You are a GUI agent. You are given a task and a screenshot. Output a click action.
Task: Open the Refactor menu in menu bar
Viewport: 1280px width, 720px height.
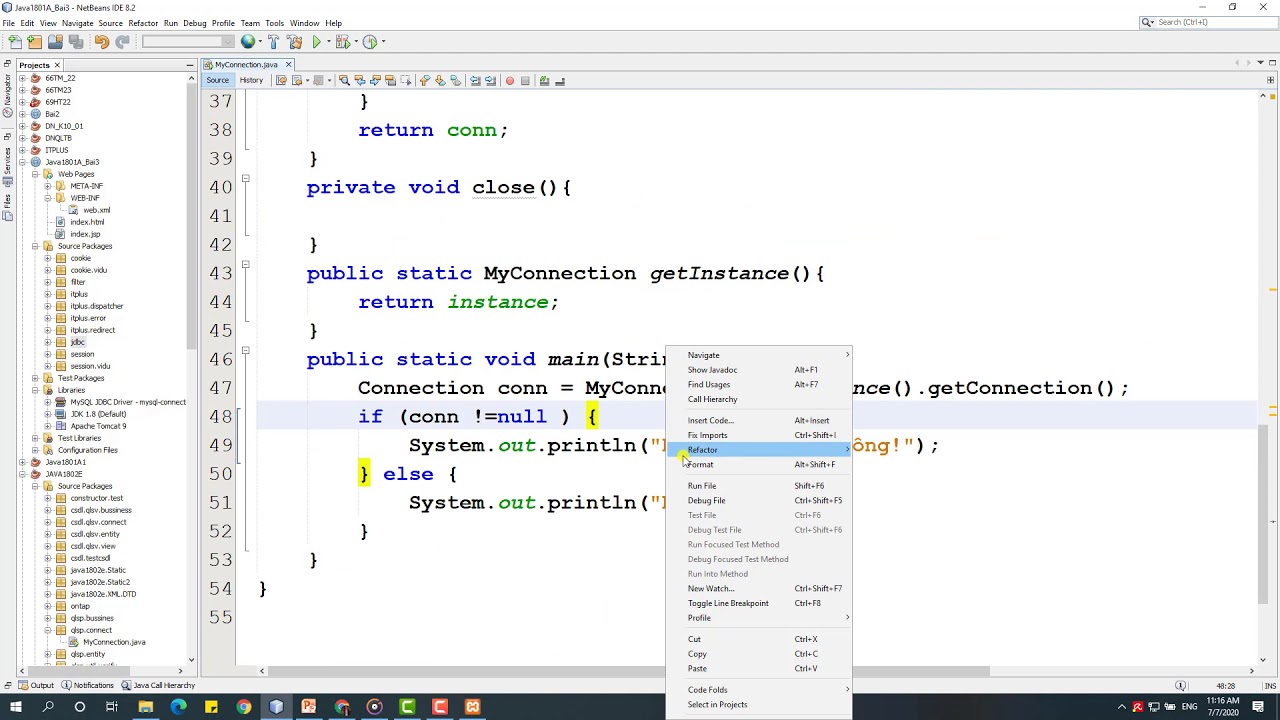tap(143, 23)
